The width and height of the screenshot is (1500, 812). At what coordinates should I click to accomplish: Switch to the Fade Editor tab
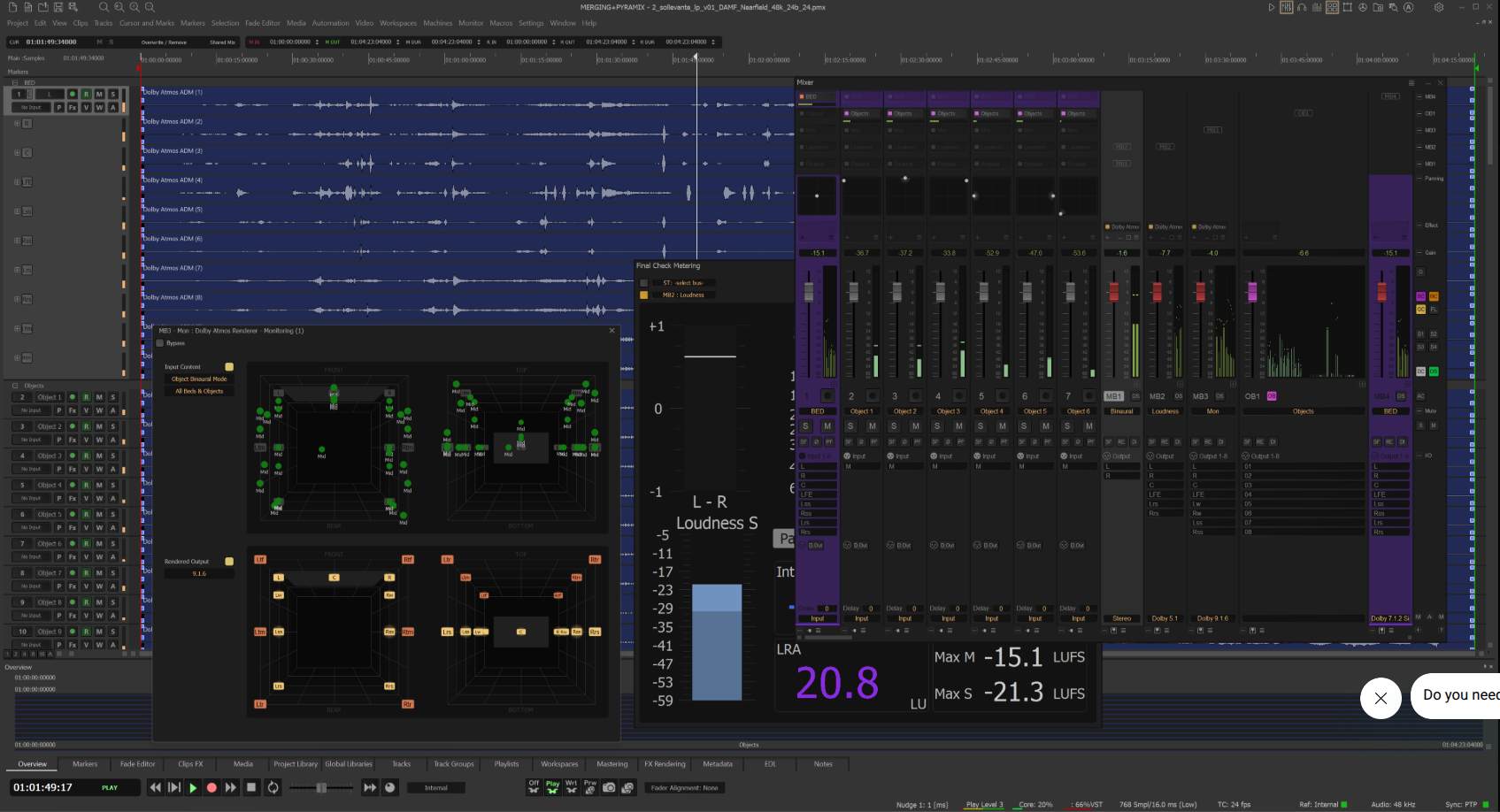[137, 764]
